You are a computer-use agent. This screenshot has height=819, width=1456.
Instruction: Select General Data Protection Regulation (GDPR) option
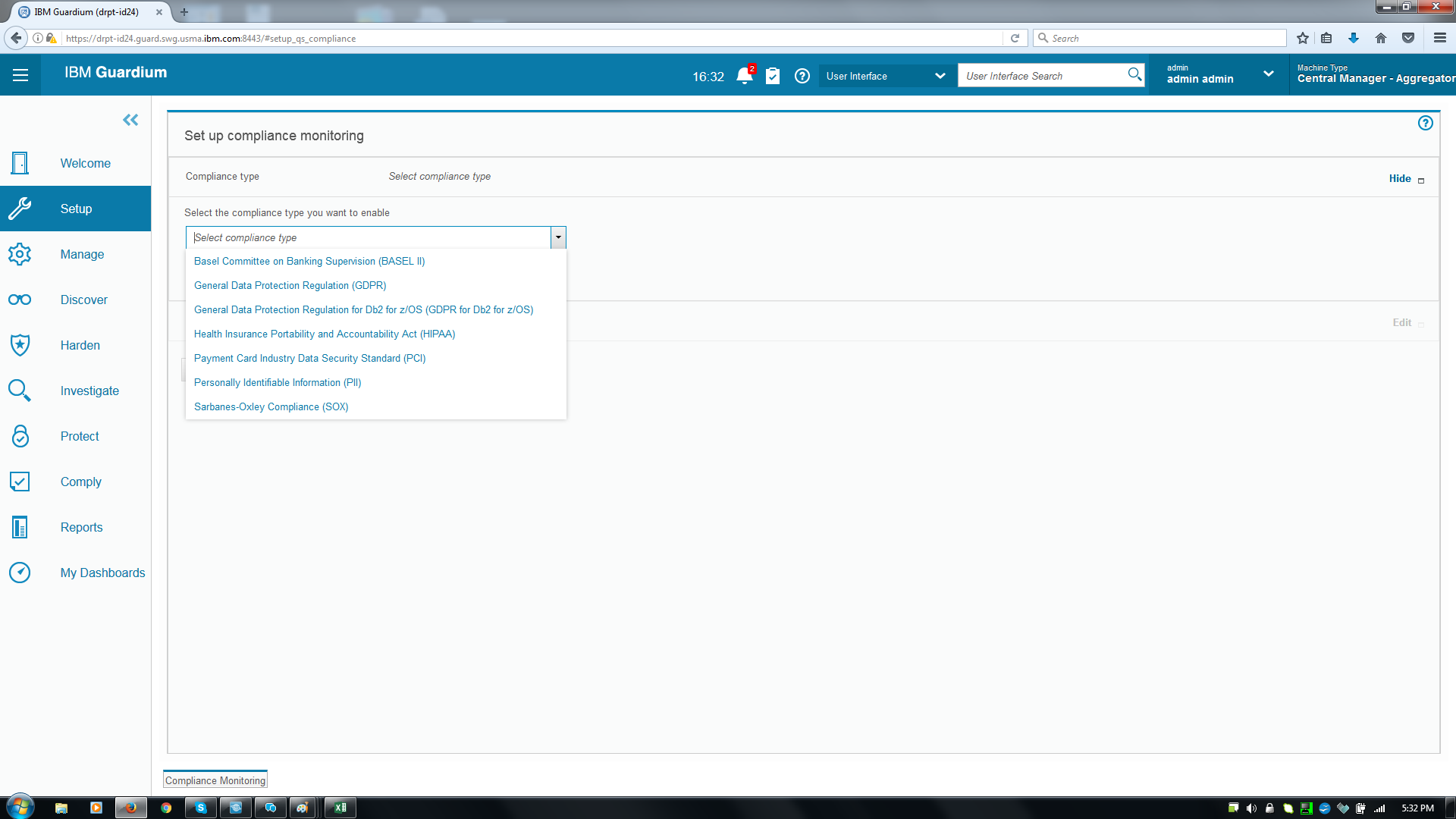(x=290, y=286)
